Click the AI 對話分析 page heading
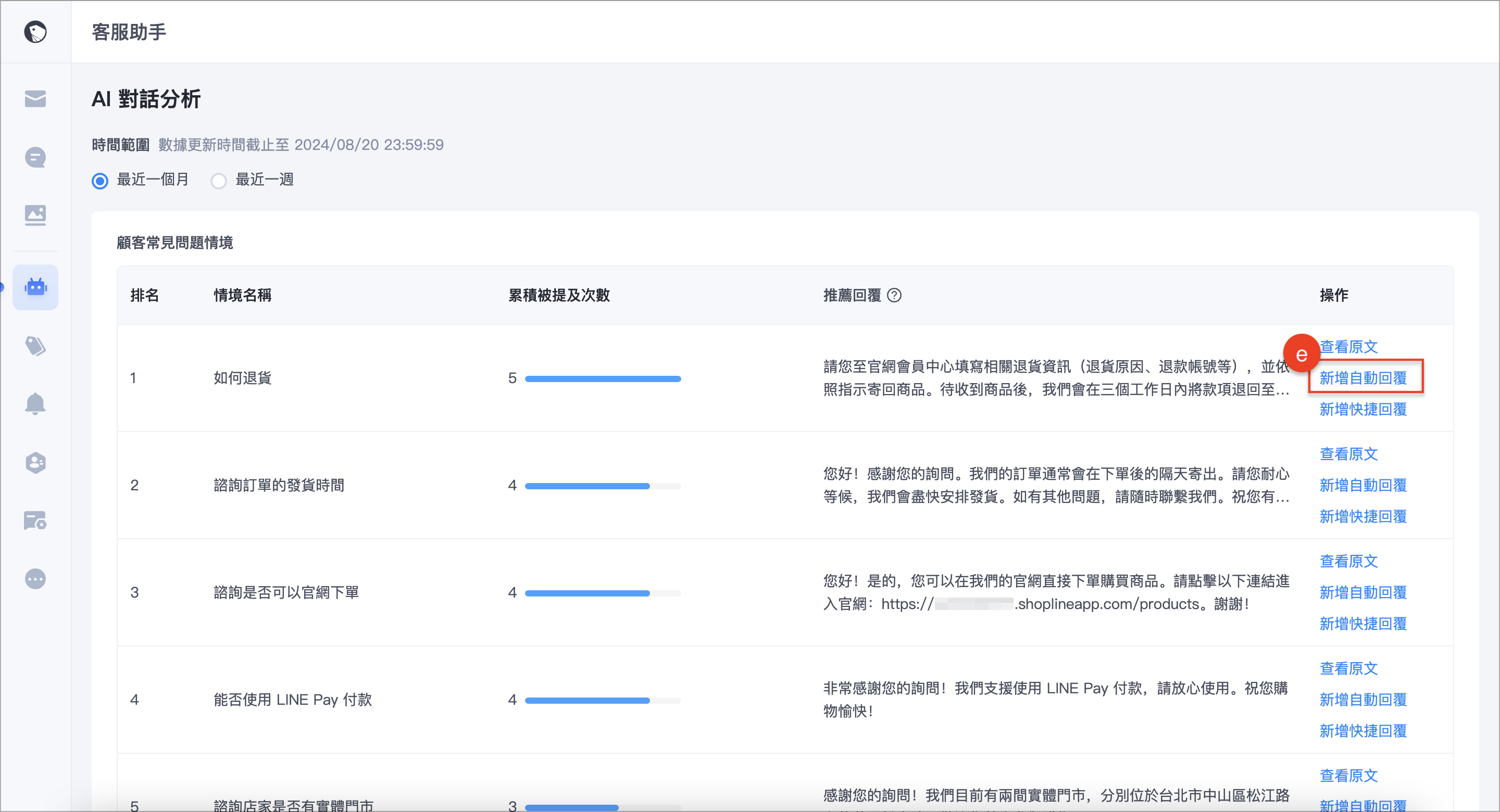 (146, 98)
